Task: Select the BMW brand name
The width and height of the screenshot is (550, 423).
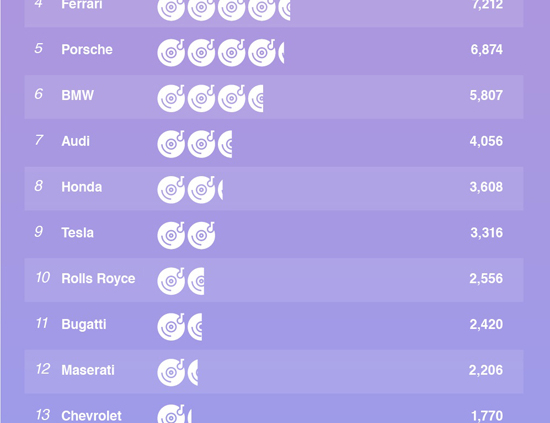Action: point(78,95)
